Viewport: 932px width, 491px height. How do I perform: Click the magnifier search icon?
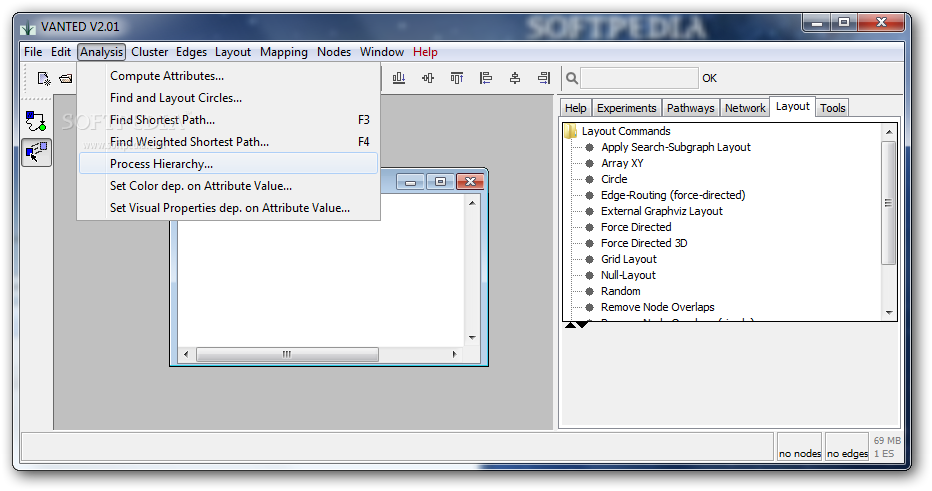click(571, 78)
